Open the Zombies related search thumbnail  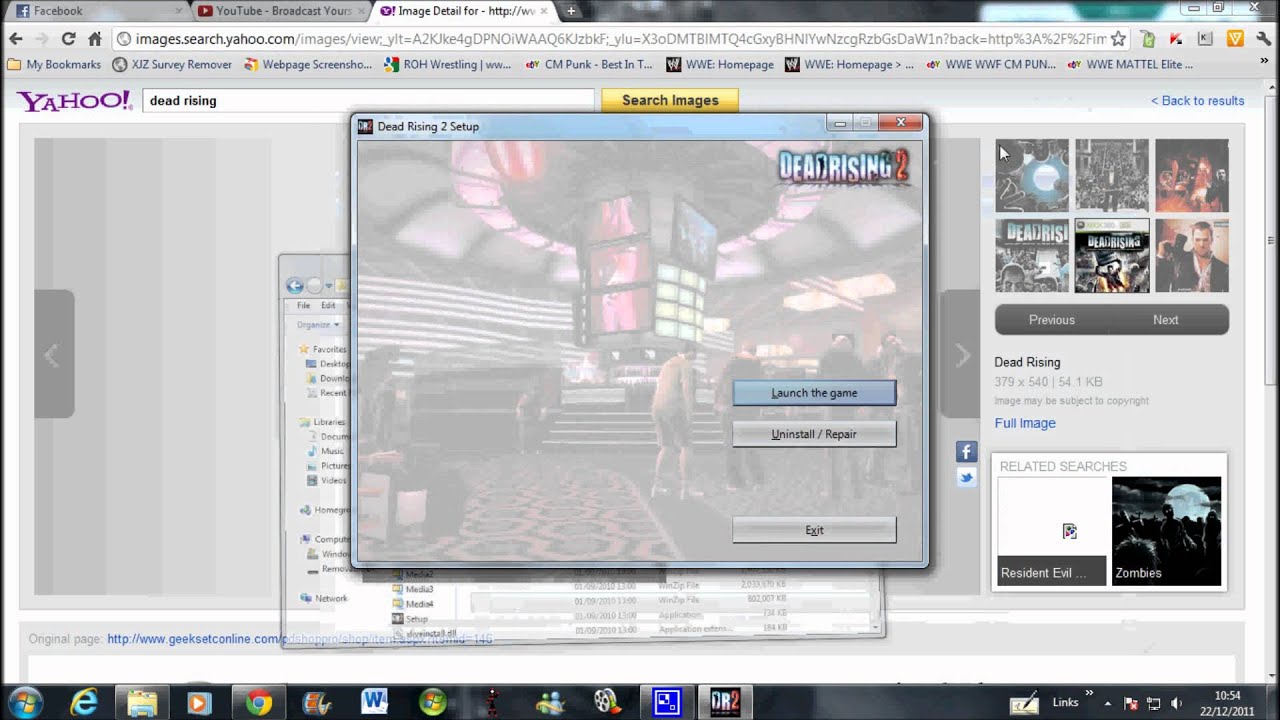[1166, 531]
